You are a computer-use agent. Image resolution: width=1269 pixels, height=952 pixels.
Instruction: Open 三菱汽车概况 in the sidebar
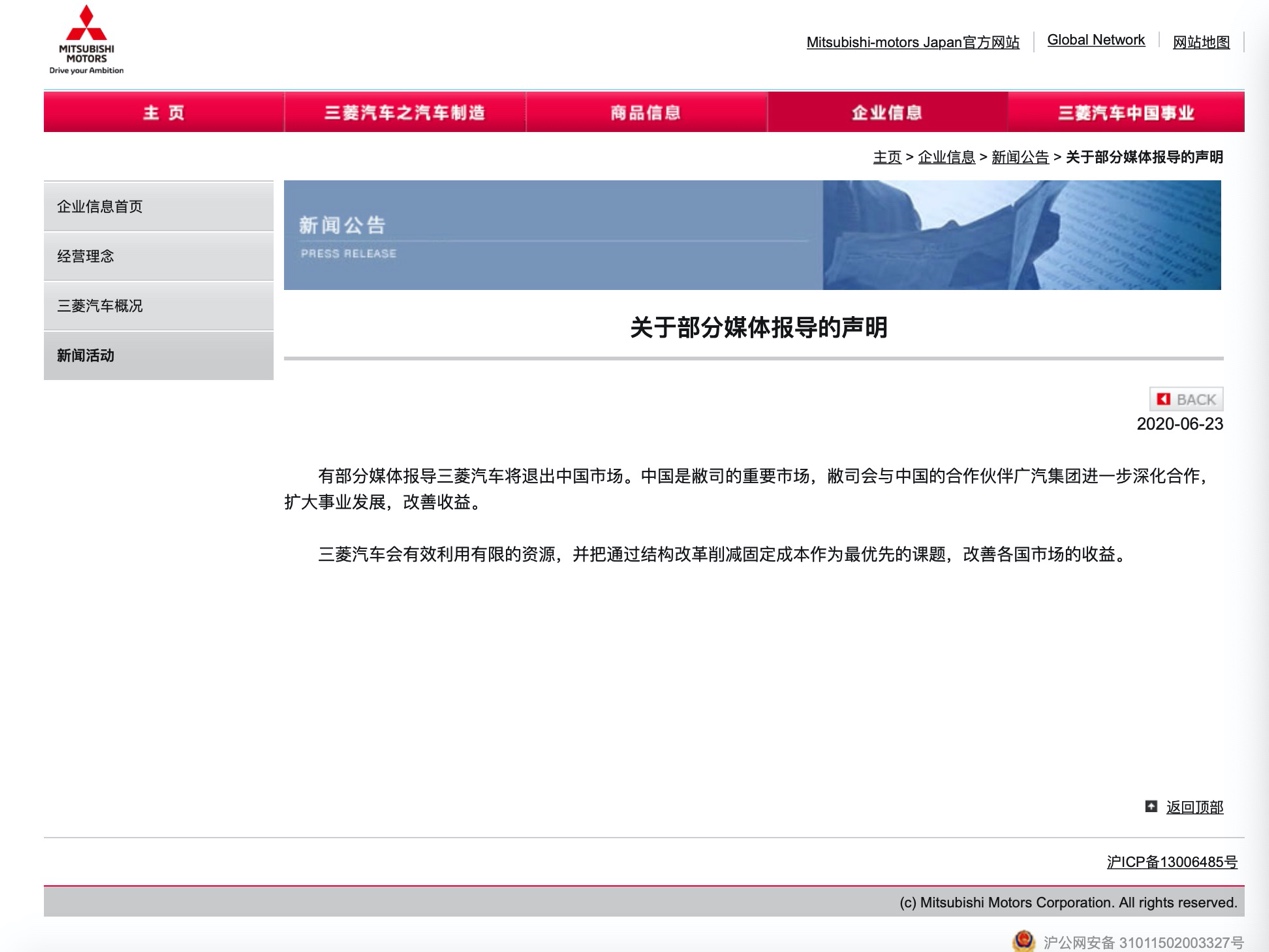tap(159, 306)
